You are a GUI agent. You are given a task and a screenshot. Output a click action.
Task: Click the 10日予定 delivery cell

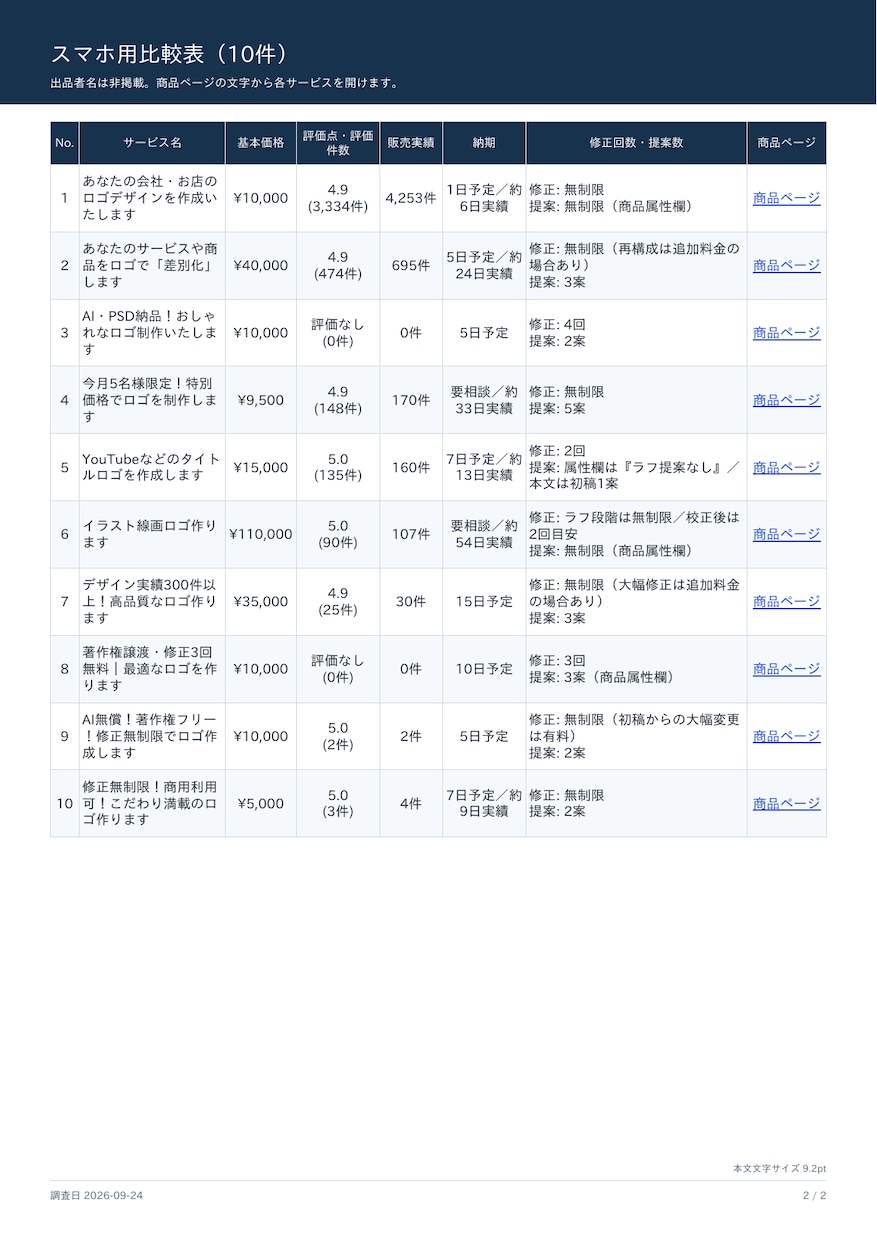[x=484, y=668]
